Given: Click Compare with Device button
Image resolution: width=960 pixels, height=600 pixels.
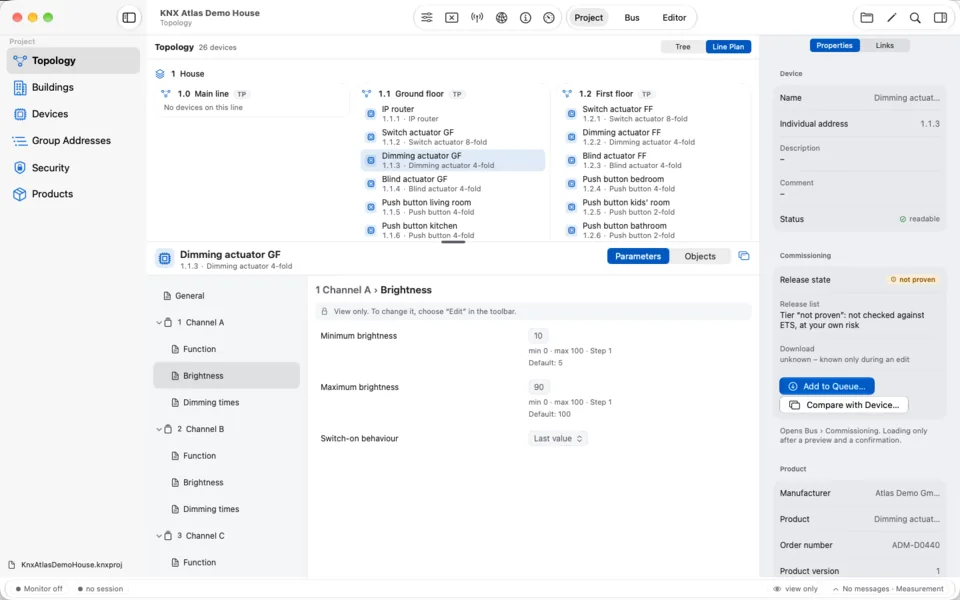Looking at the screenshot, I should click(844, 405).
